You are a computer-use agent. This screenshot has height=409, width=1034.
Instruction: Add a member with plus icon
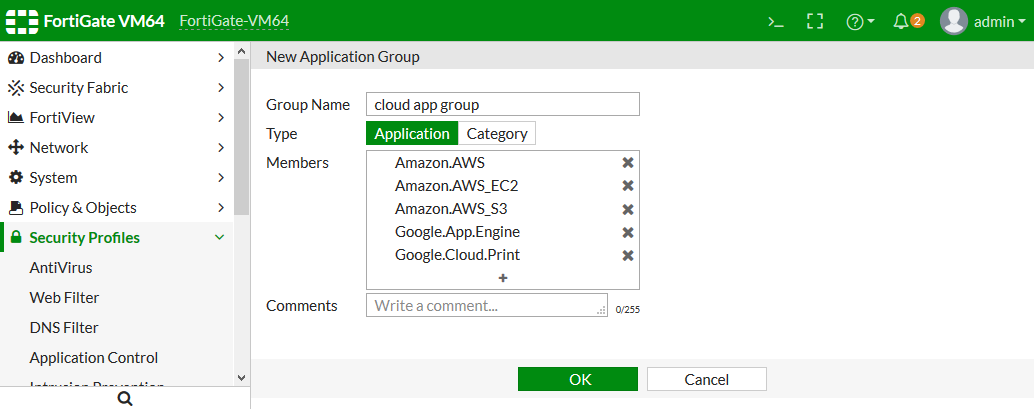502,278
